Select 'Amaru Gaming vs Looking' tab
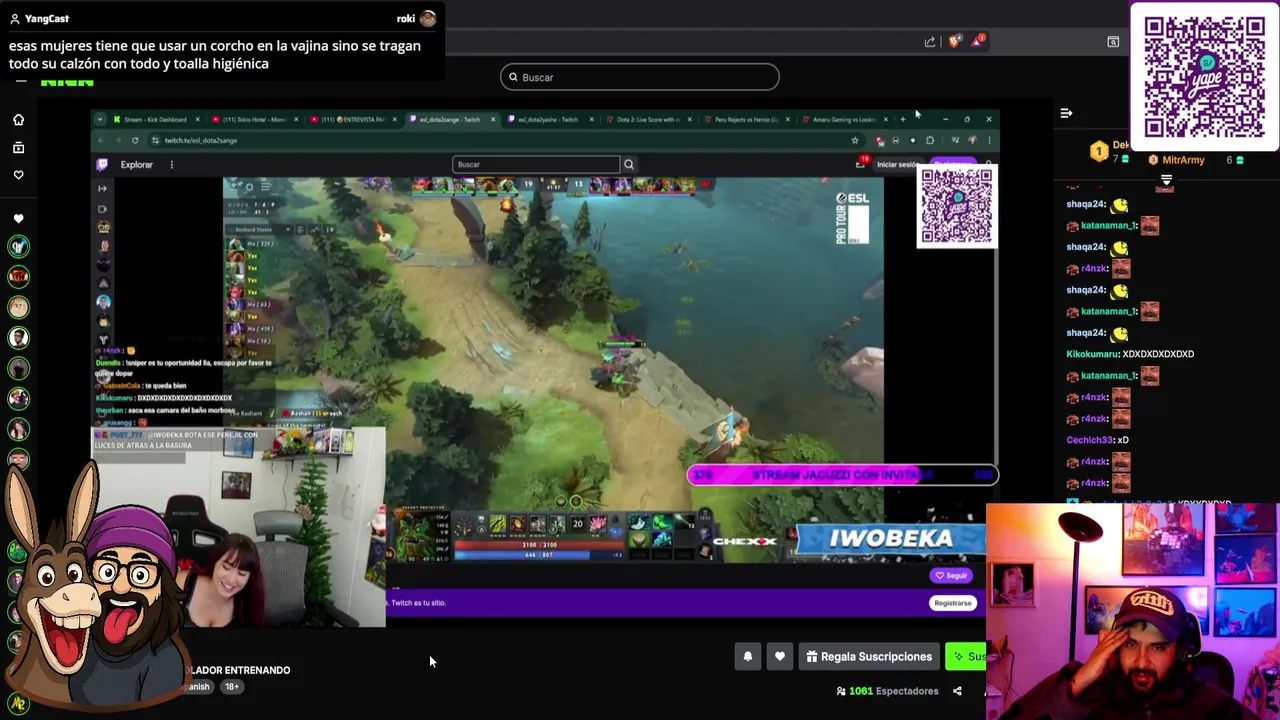 coord(846,119)
